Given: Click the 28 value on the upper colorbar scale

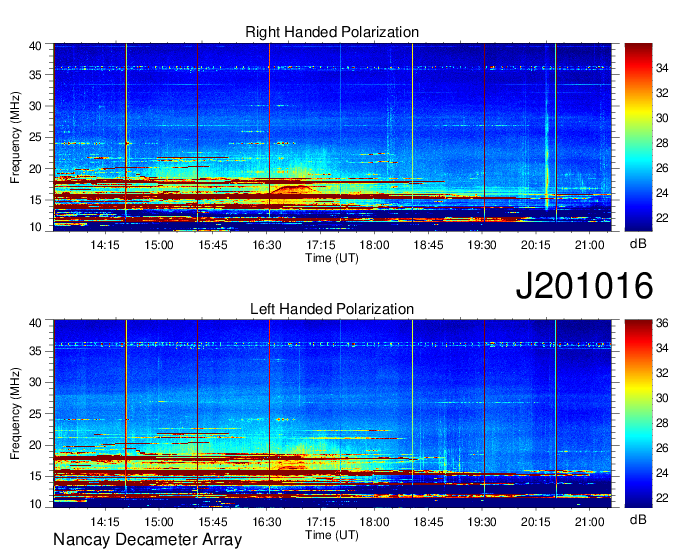Looking at the screenshot, I should [662, 143].
